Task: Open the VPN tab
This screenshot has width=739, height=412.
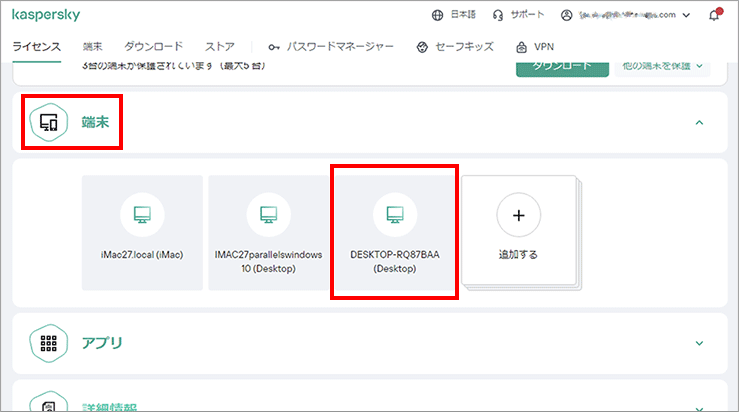Action: (544, 47)
